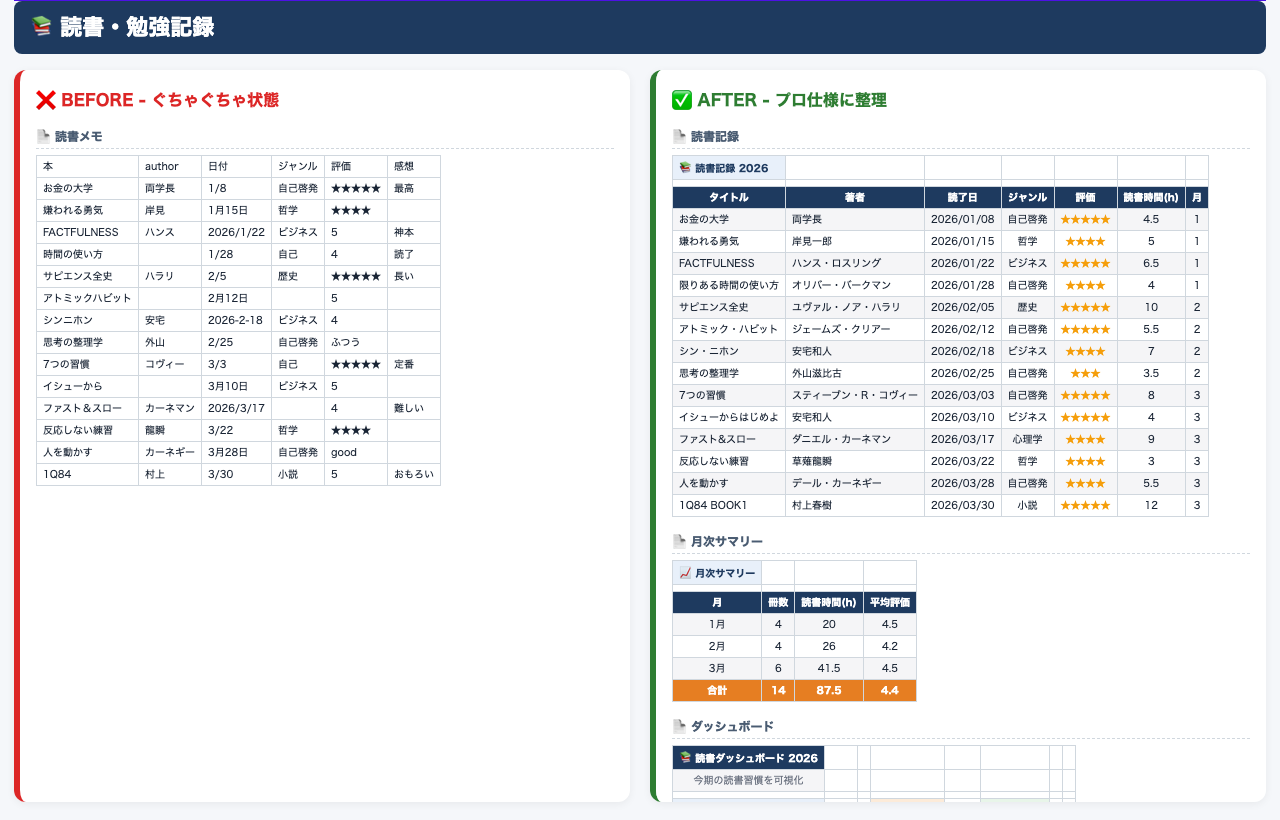Click the 1Q84 BOOK1 title cell
The width and height of the screenshot is (1280, 820).
[729, 505]
